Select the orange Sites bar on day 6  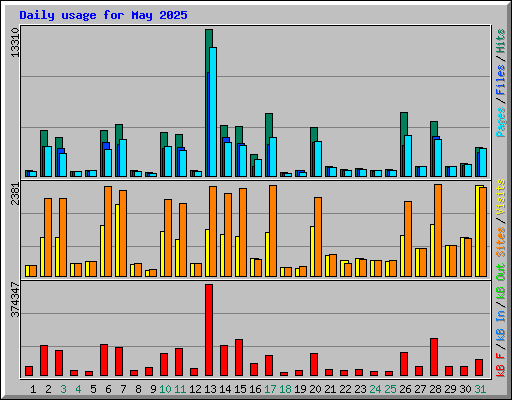[x=108, y=231]
